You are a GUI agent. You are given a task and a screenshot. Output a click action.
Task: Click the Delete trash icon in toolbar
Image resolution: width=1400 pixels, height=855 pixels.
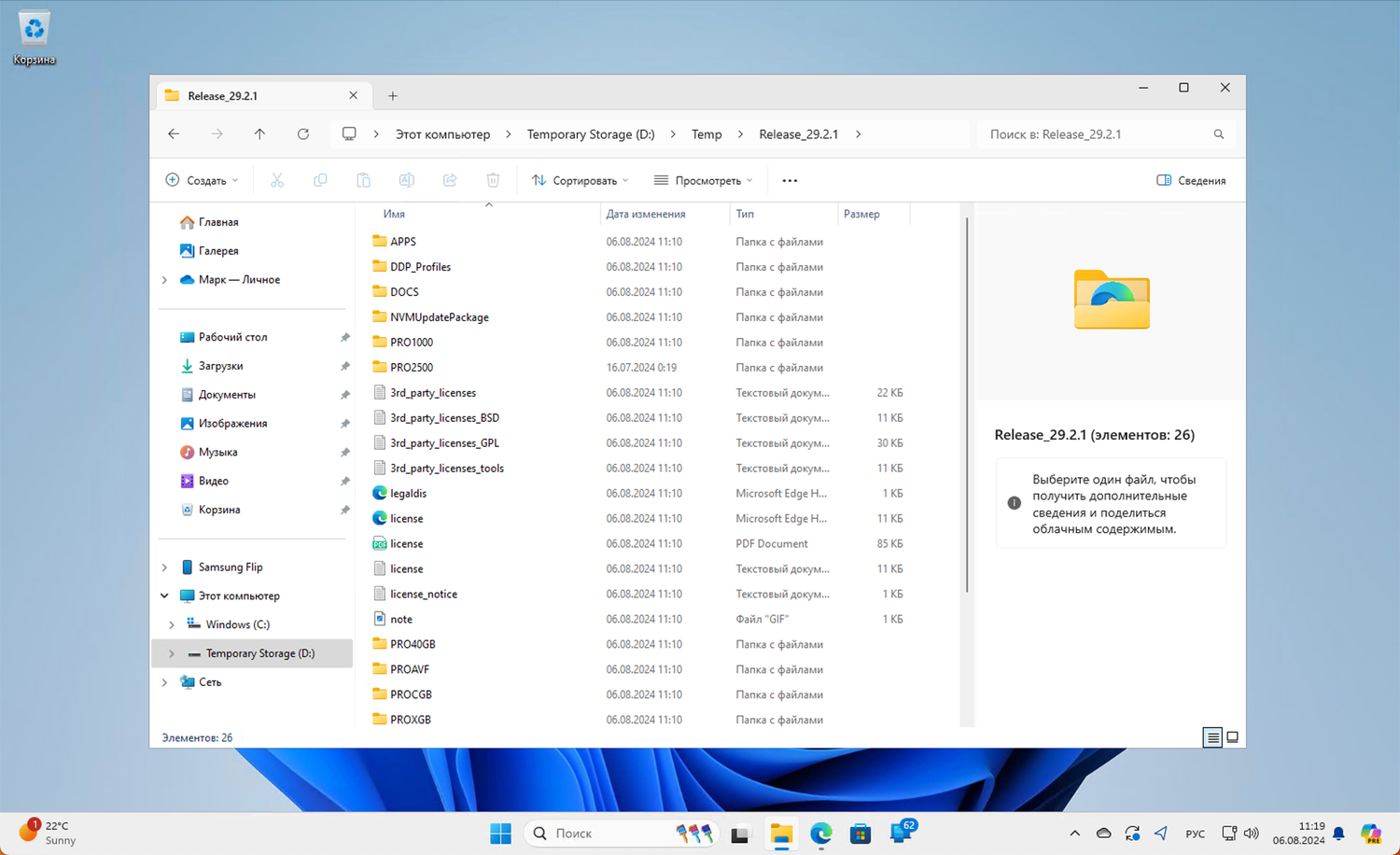493,180
